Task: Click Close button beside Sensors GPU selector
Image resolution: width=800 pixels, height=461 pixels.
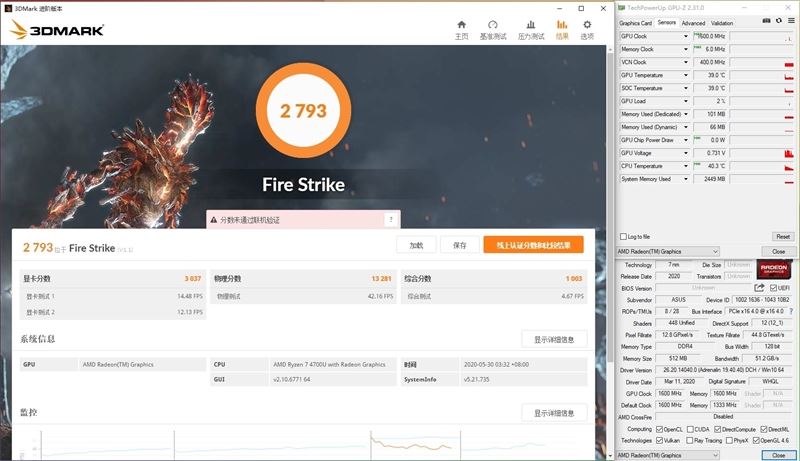Action: 778,251
